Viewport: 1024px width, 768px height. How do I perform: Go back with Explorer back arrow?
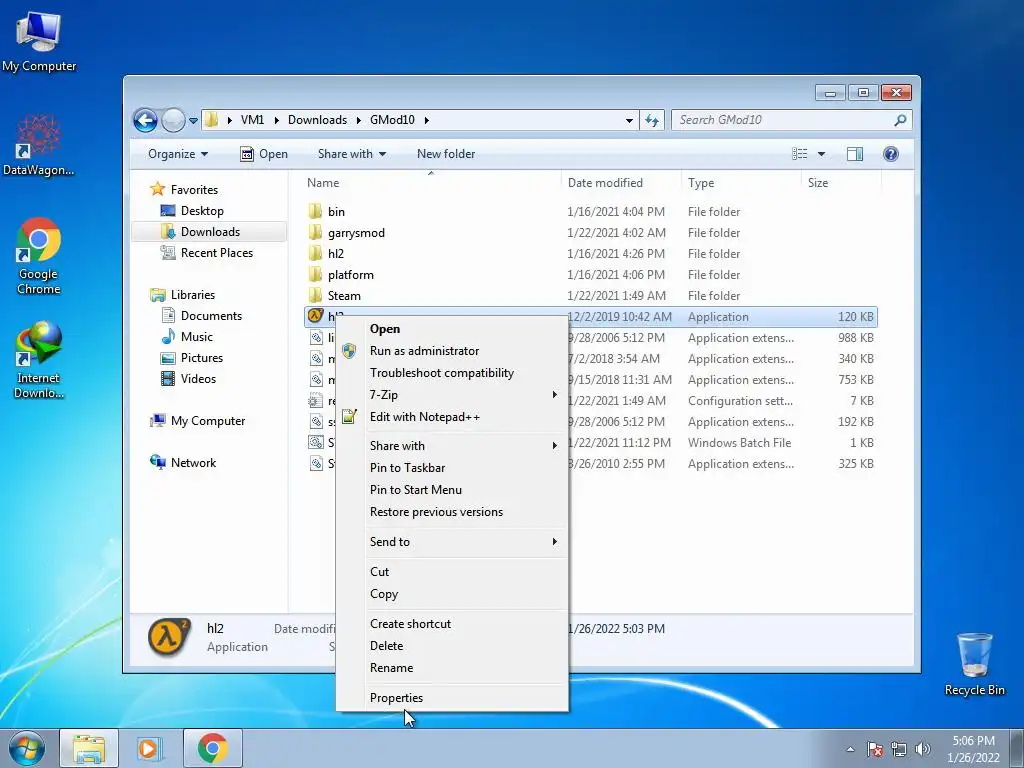pyautogui.click(x=145, y=120)
